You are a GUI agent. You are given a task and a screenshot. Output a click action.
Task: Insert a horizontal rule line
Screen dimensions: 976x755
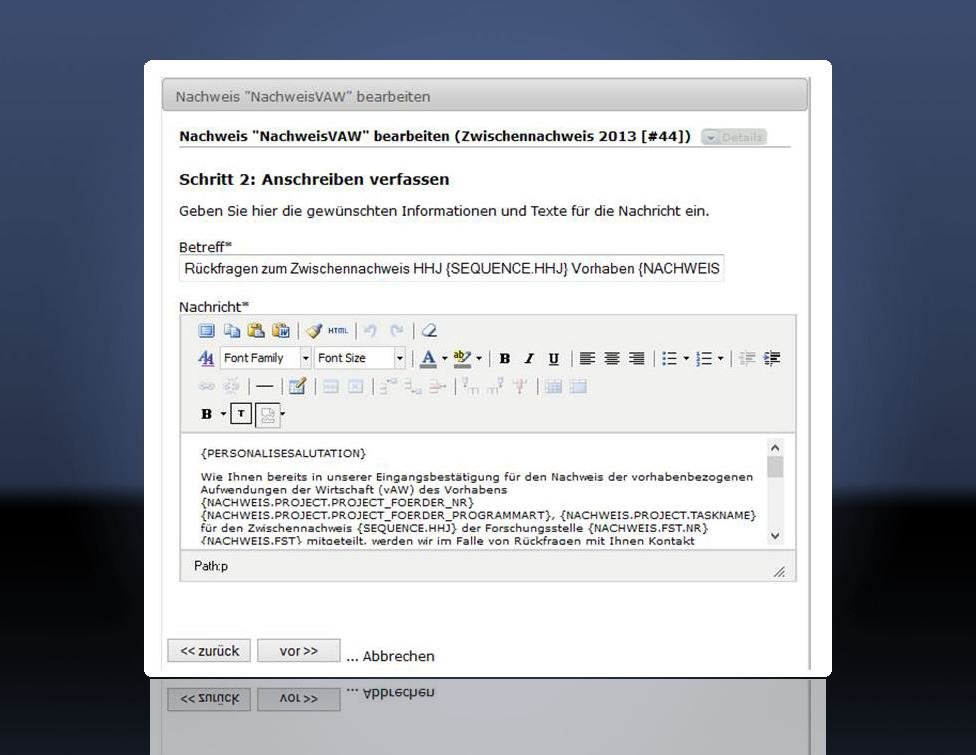265,387
